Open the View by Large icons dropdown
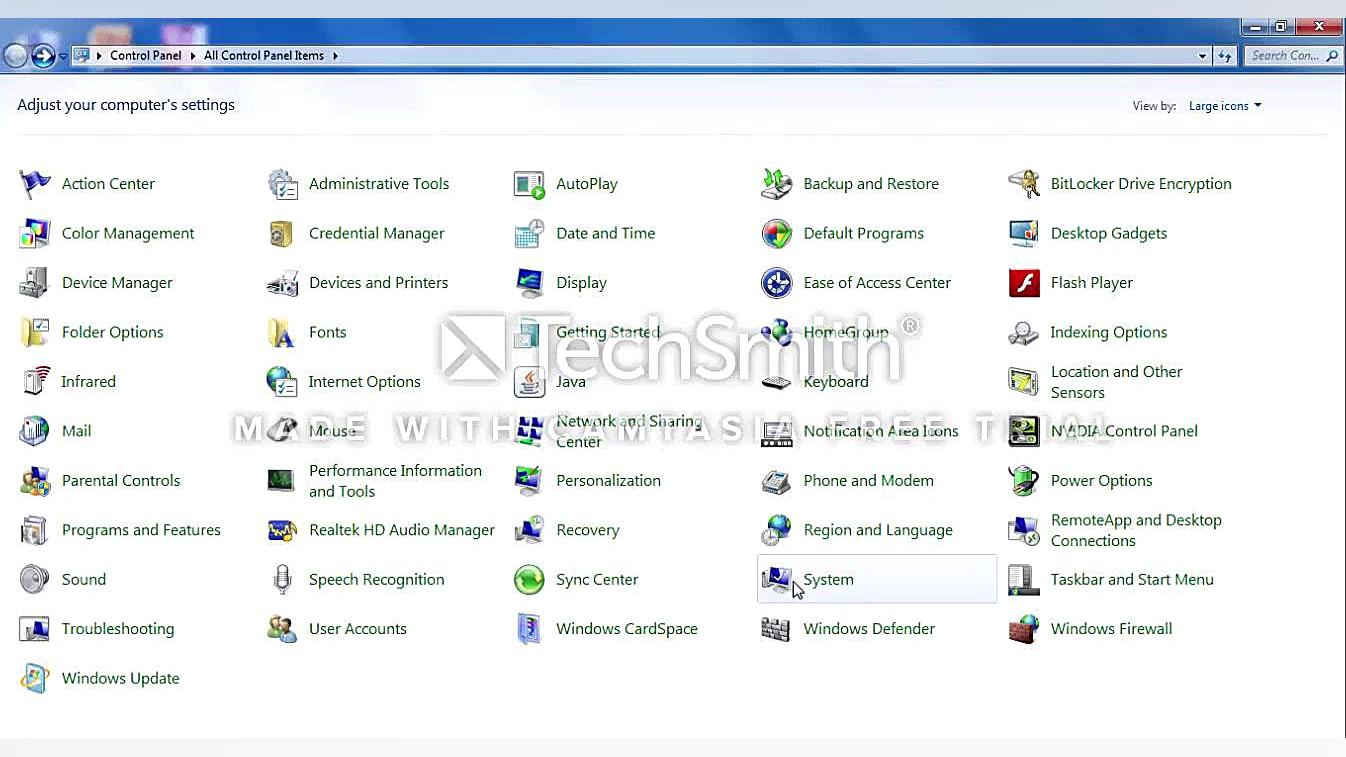1346x757 pixels. 1225,106
